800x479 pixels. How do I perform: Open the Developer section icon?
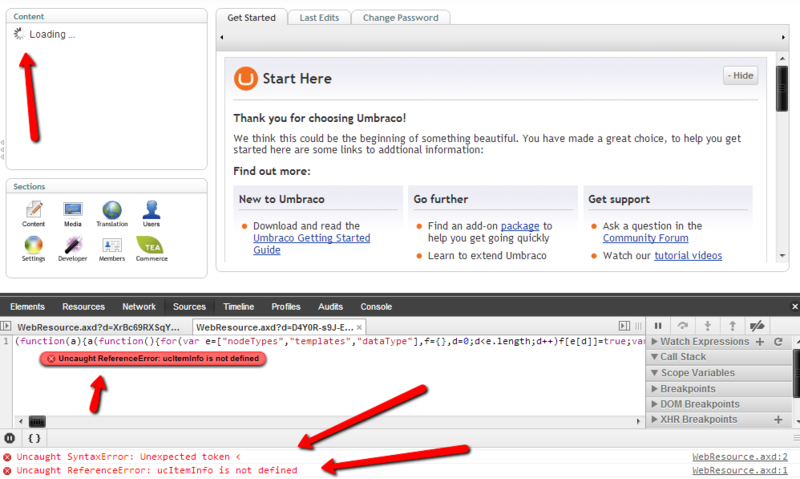pyautogui.click(x=72, y=248)
